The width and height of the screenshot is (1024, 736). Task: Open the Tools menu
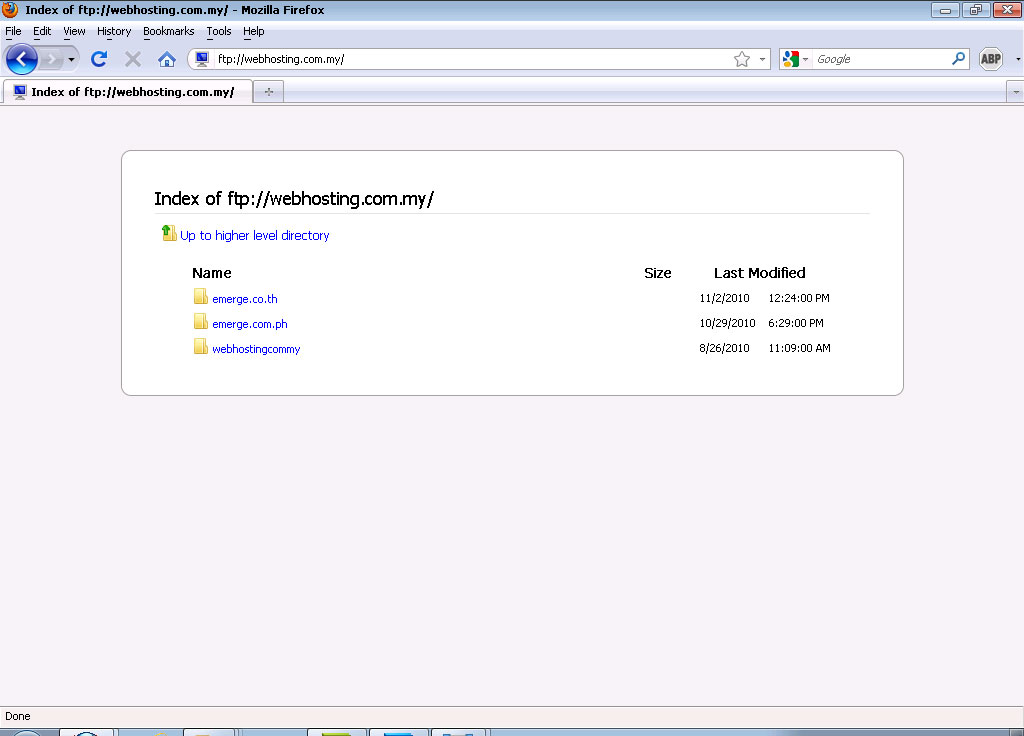(218, 31)
